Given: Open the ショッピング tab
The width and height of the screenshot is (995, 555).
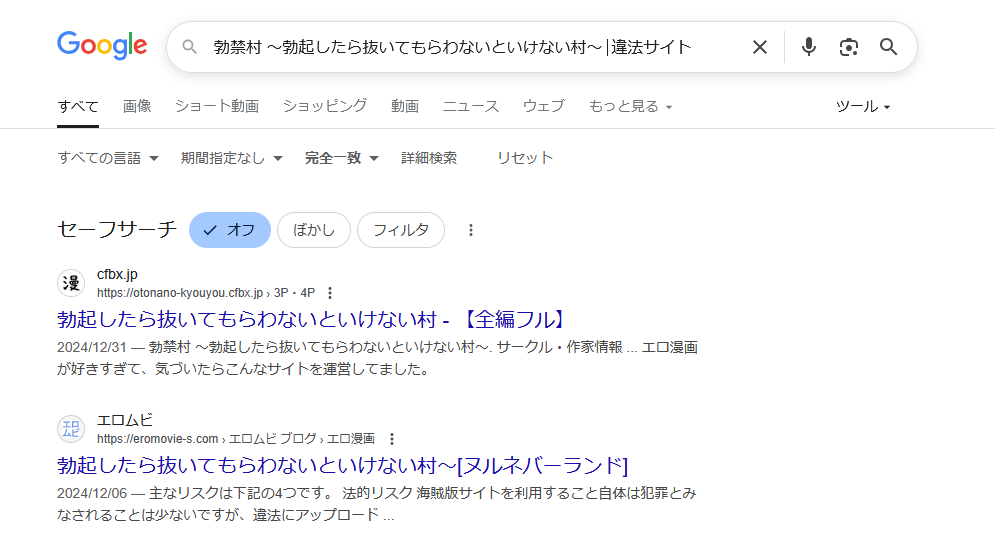Looking at the screenshot, I should 325,106.
